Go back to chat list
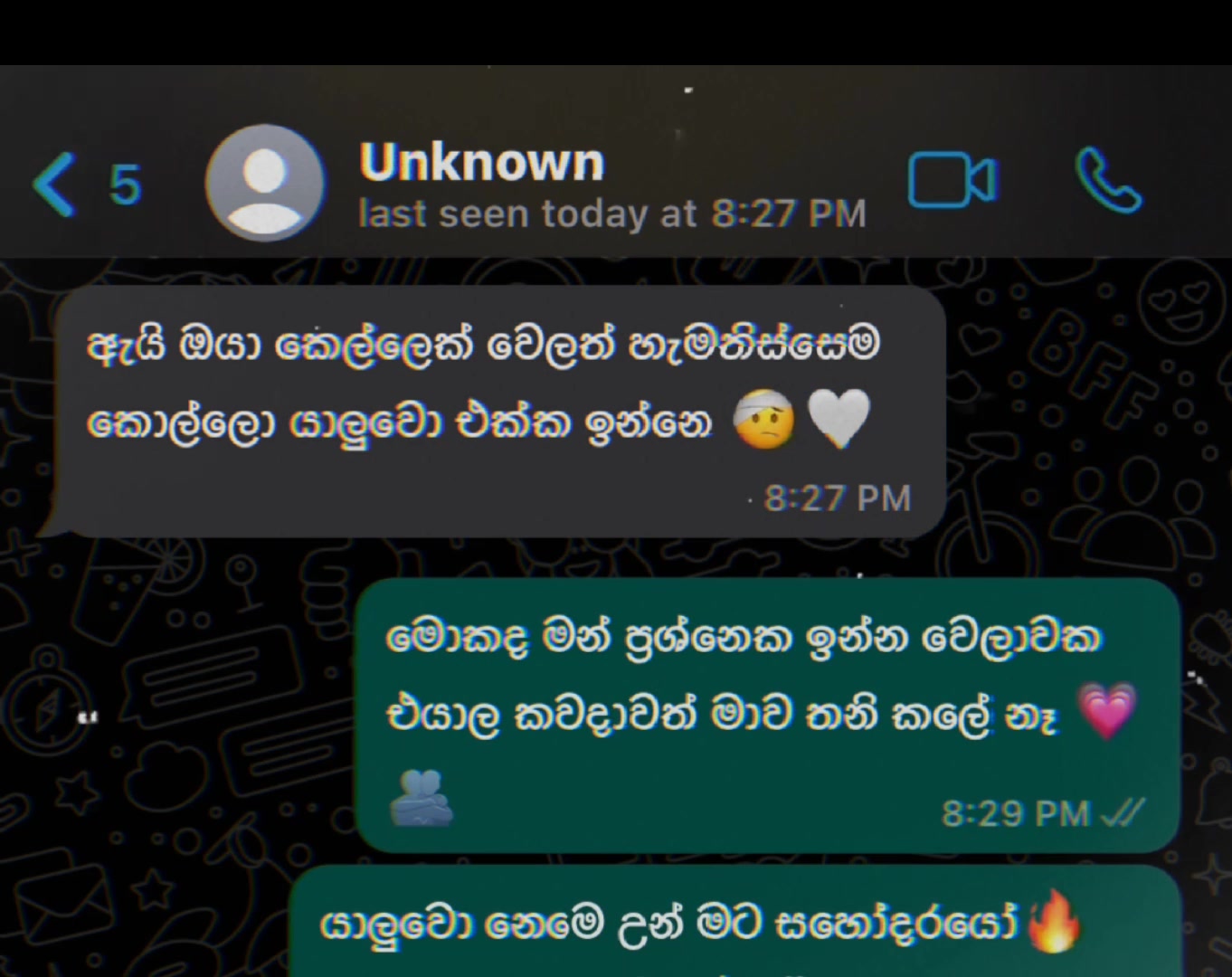This screenshot has height=977, width=1232. pyautogui.click(x=53, y=184)
